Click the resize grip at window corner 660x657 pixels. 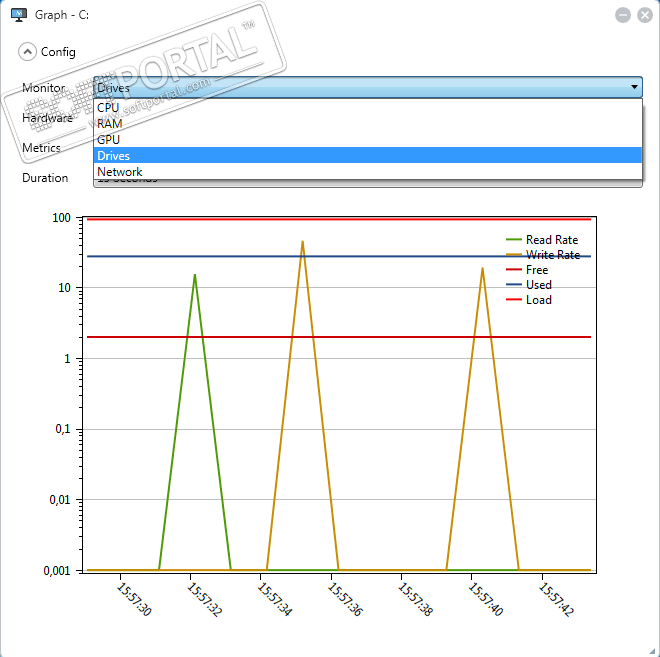[x=653, y=651]
